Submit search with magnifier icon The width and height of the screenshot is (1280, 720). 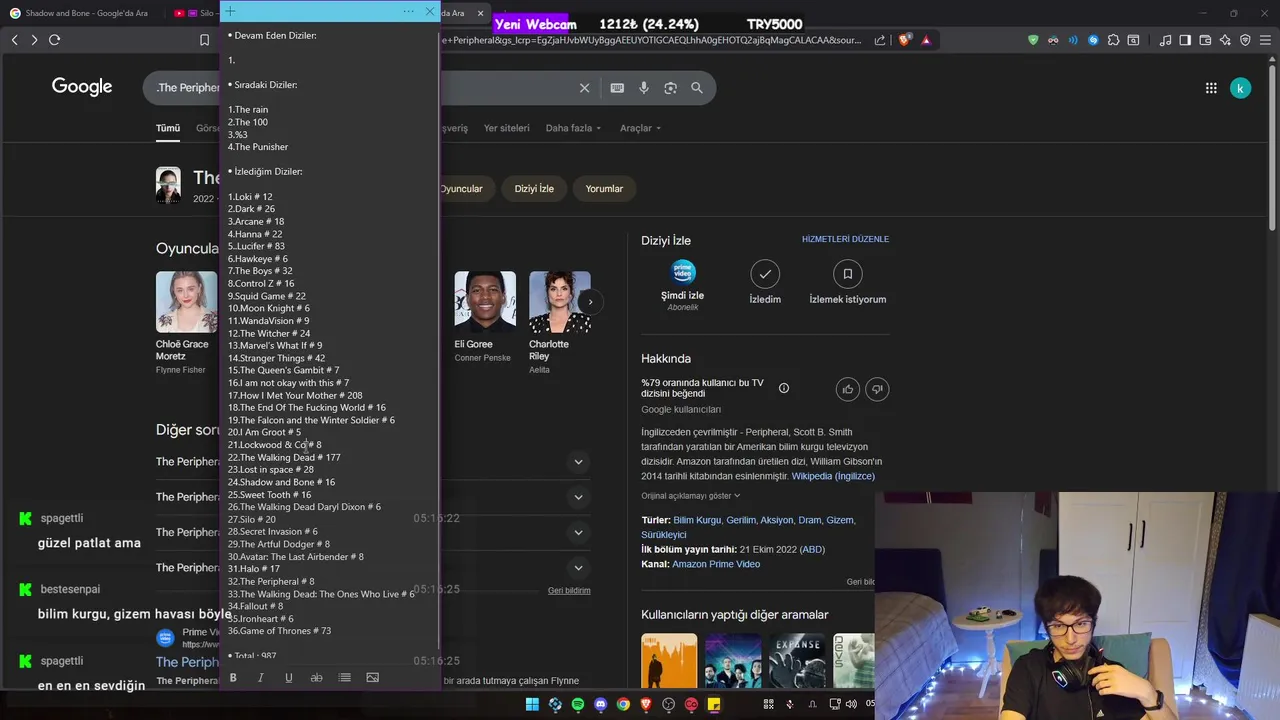point(697,88)
